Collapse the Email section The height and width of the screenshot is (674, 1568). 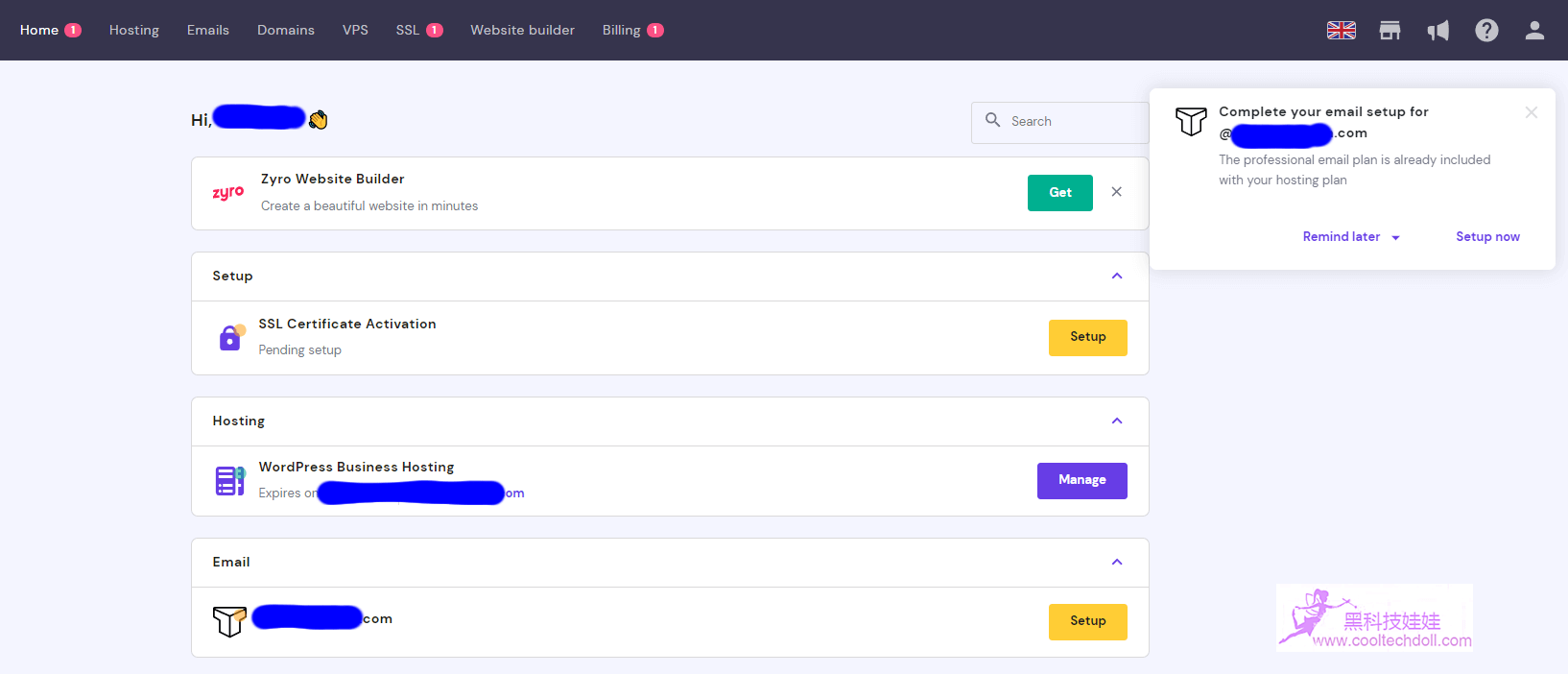click(x=1117, y=563)
